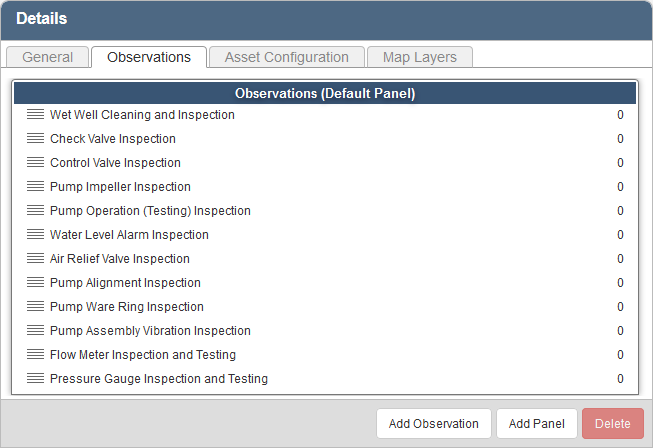This screenshot has height=448, width=653.
Task: Click drag handle beside Pressure Gauge Inspection
Action: point(35,379)
